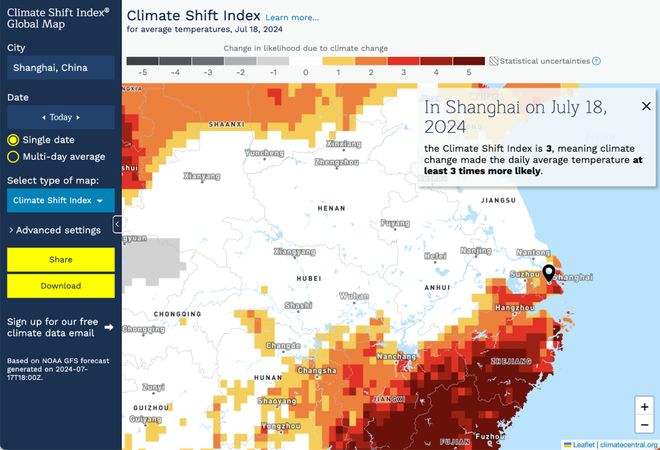
Task: Click the HENAN province label
Action: [332, 208]
